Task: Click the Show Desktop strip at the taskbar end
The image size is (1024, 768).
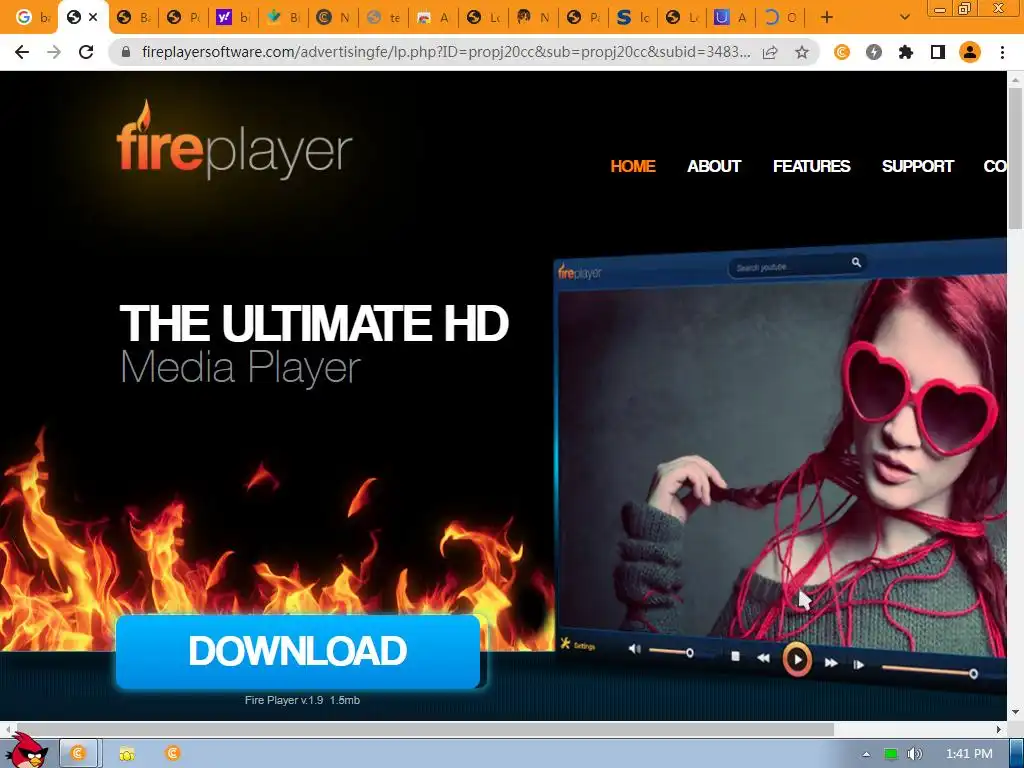Action: click(x=1016, y=754)
